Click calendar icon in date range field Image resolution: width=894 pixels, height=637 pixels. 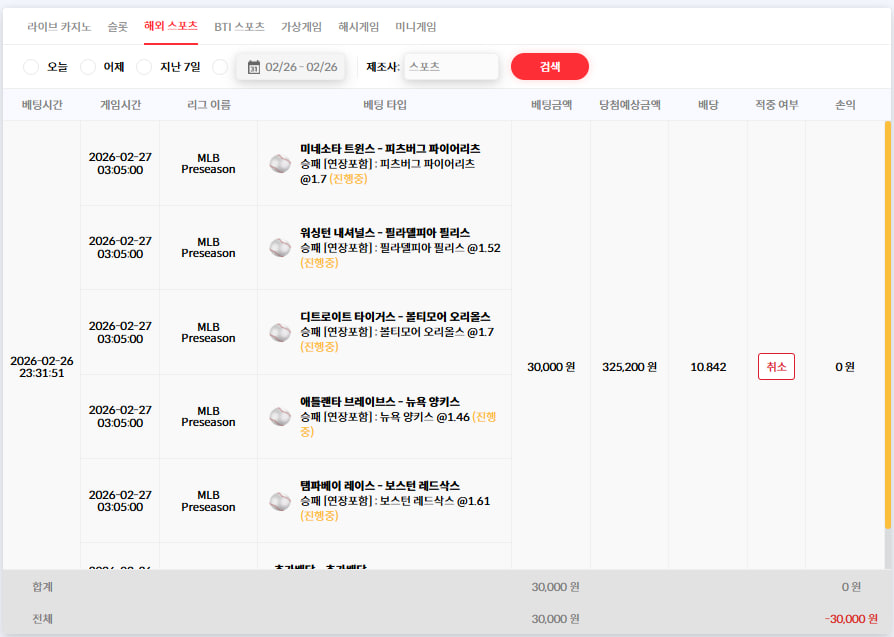tap(254, 67)
